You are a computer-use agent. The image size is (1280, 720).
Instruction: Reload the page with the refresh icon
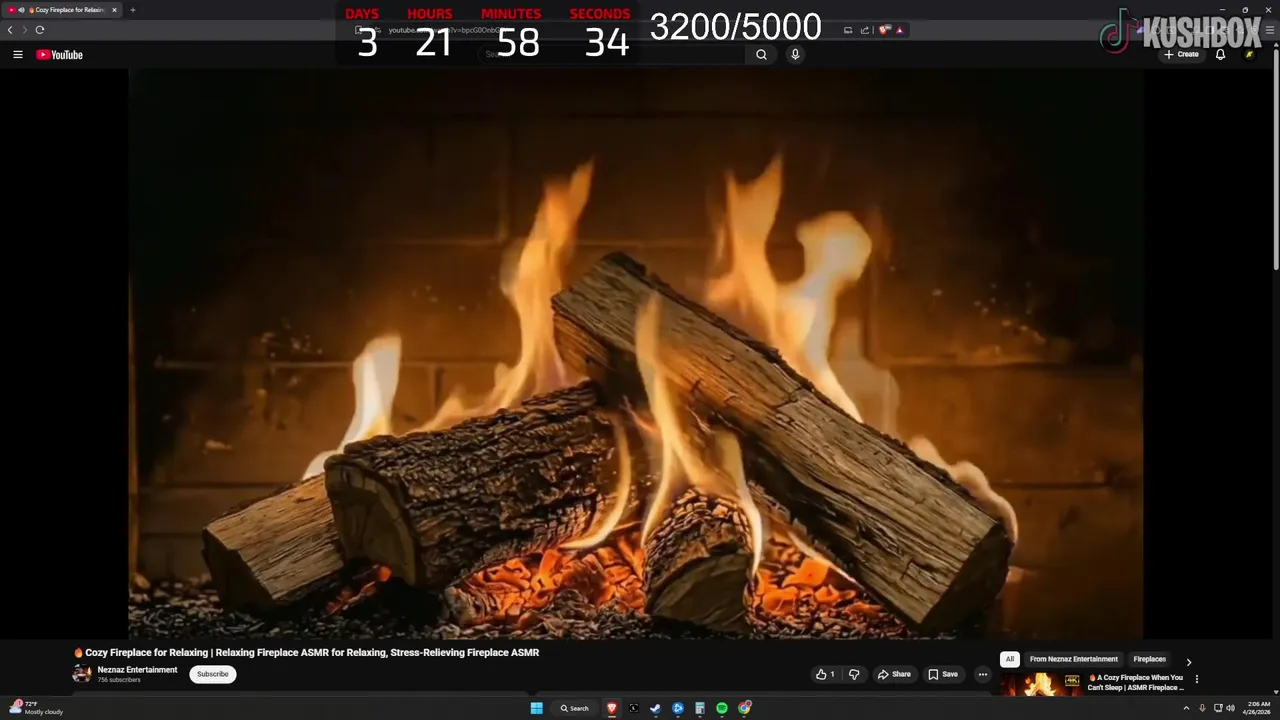[x=40, y=30]
